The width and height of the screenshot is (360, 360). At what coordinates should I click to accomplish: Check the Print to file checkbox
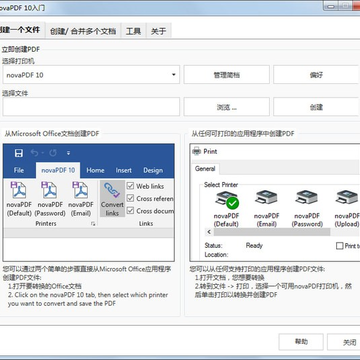339,246
